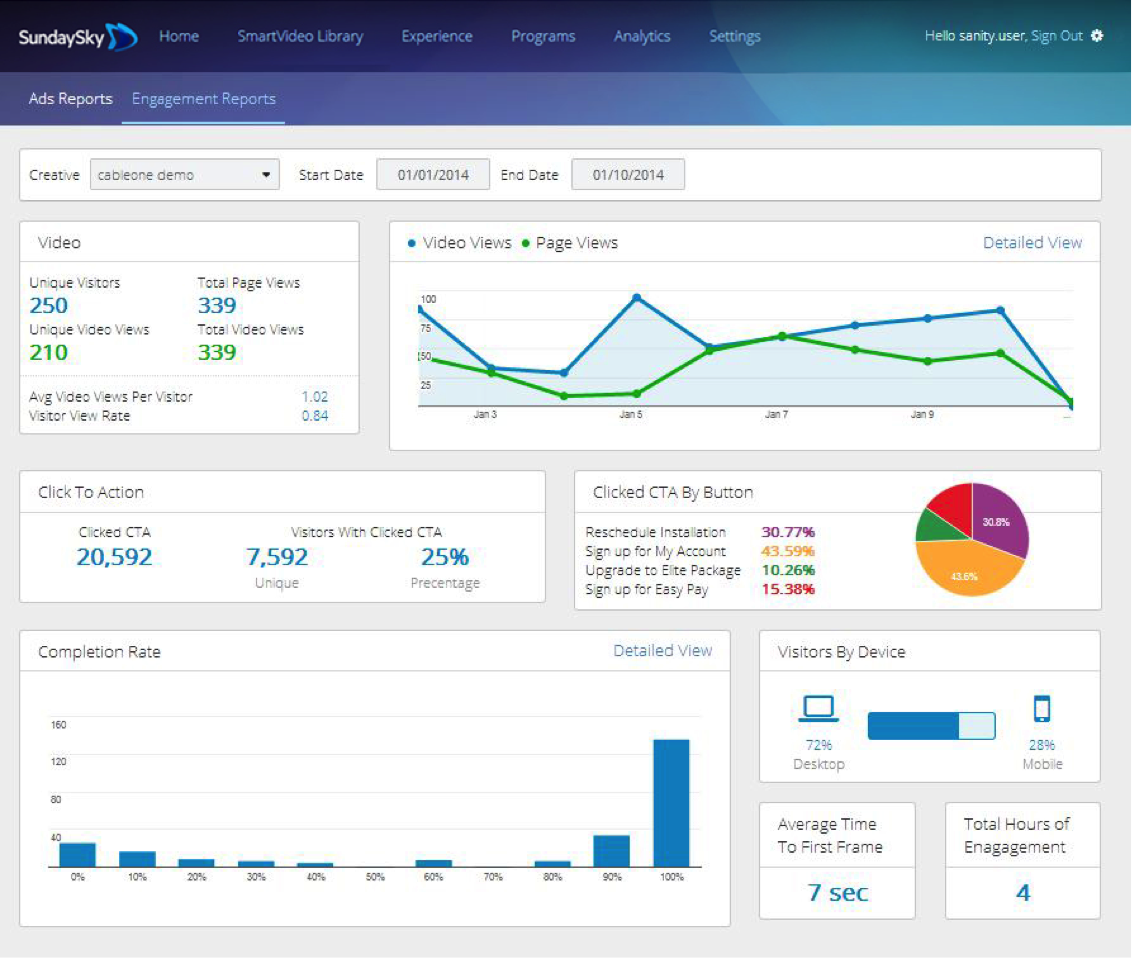Open Detailed View for the views chart
The width and height of the screenshot is (1132, 958).
1032,243
